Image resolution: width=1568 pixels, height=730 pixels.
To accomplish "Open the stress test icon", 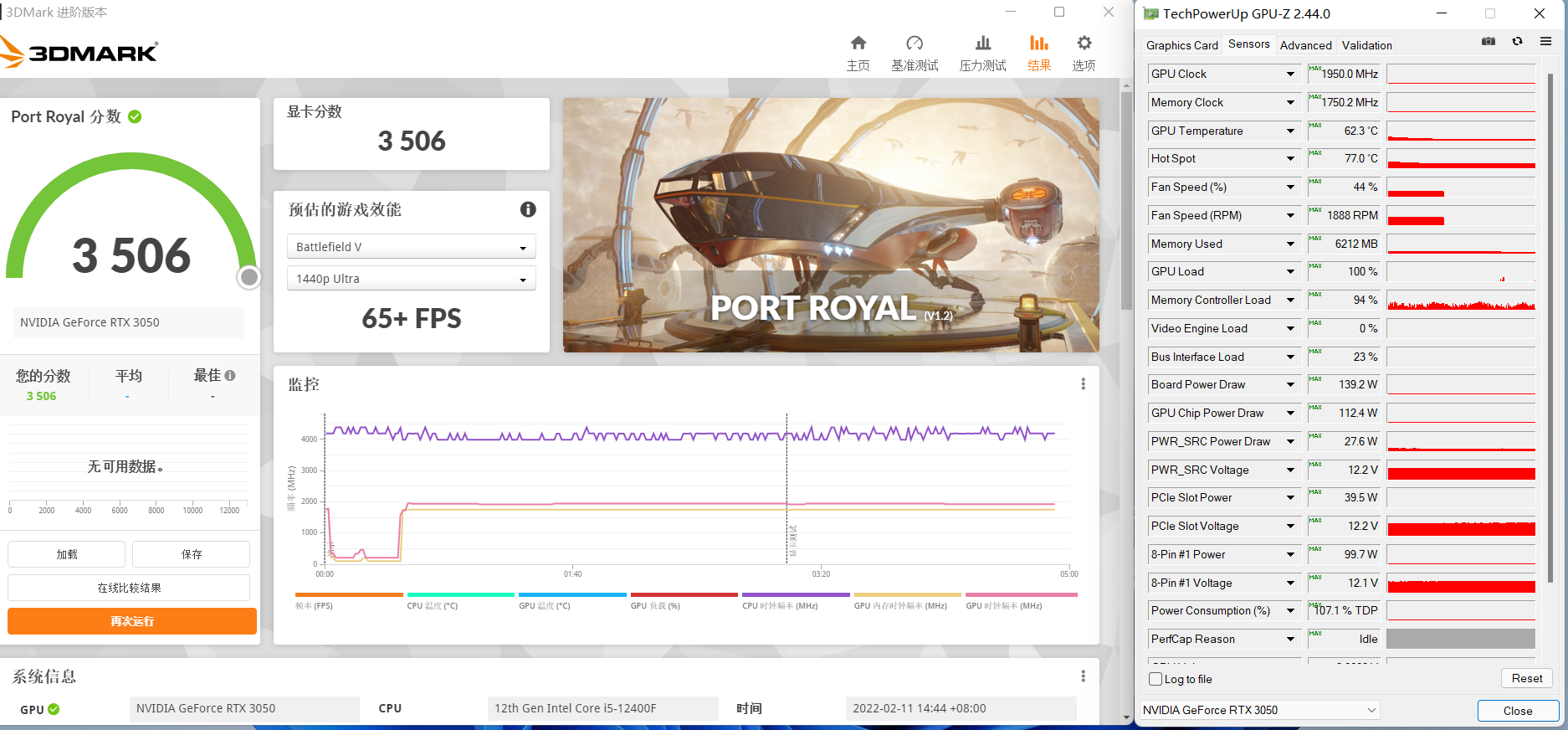I will coord(982,44).
